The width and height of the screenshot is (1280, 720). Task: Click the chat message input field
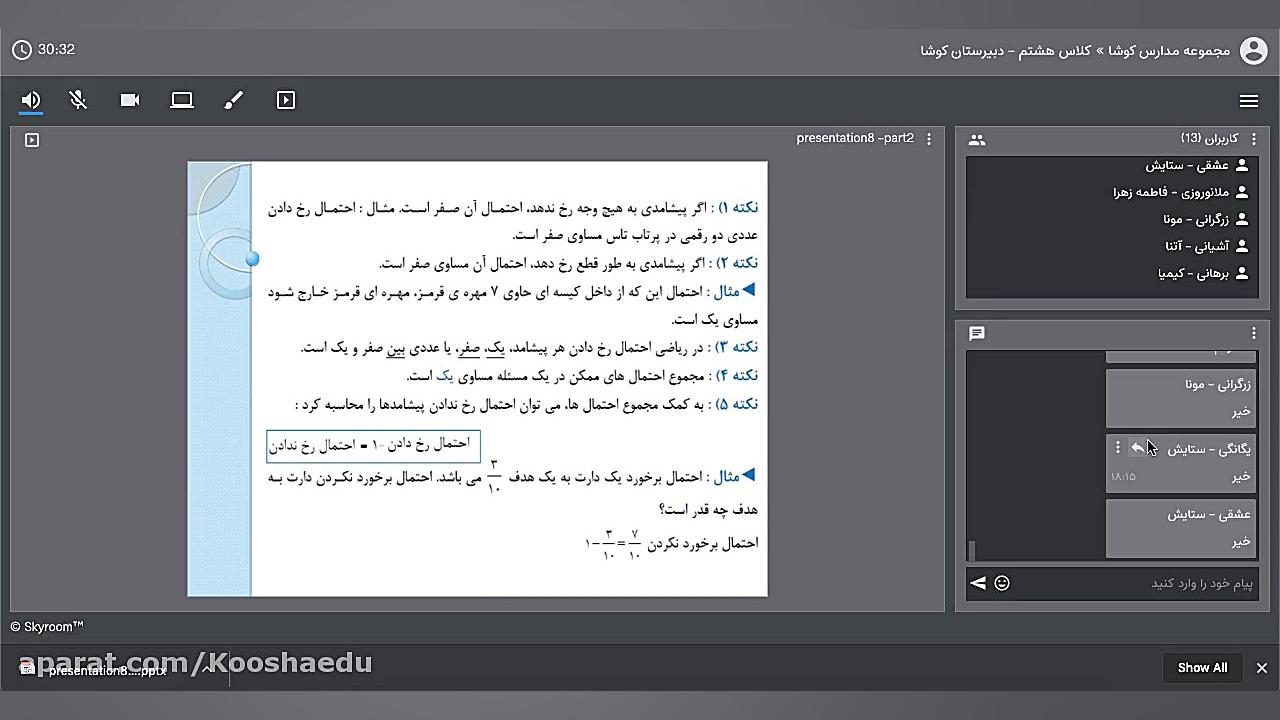point(1150,583)
